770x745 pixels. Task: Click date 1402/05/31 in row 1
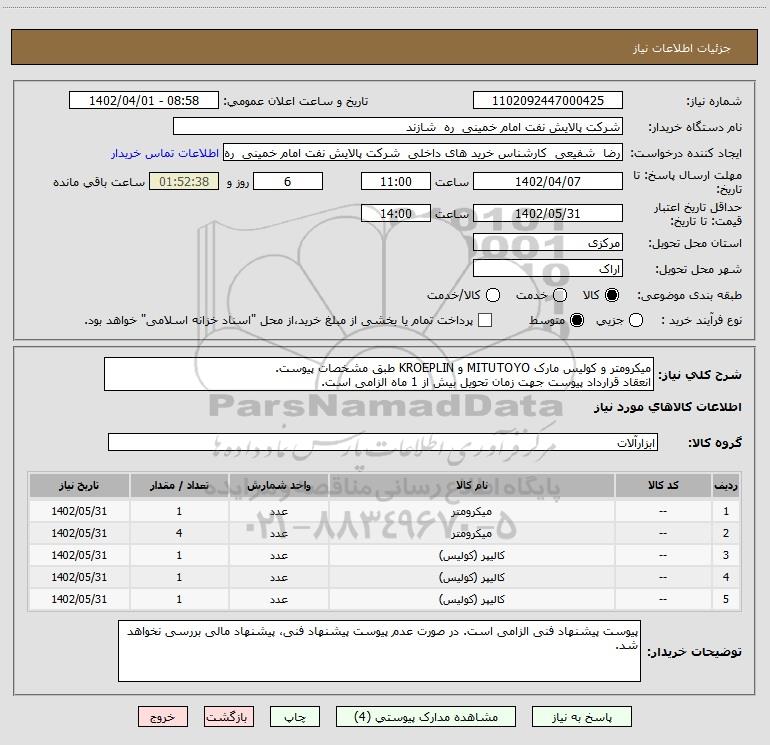point(79,511)
